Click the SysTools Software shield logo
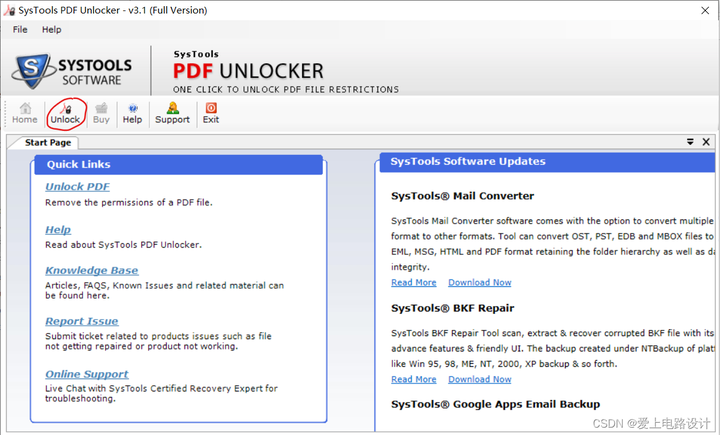 click(x=32, y=71)
